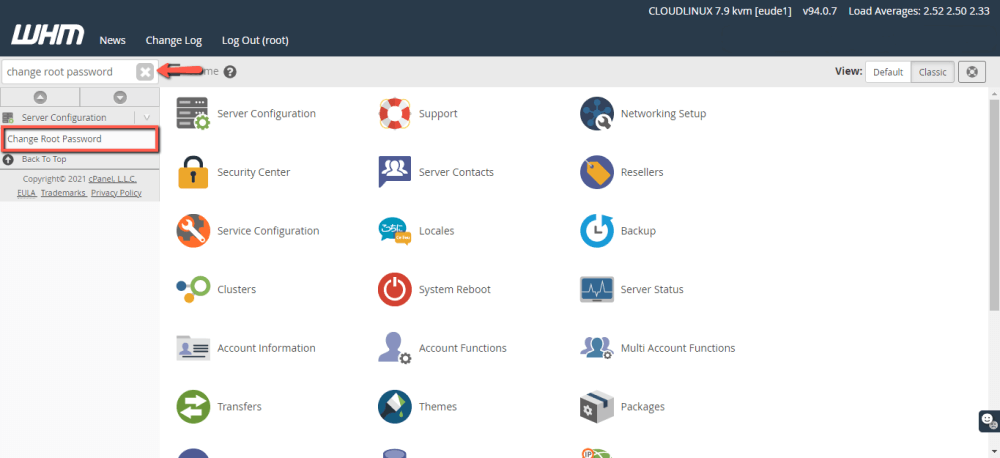
Task: Click Security Center label
Action: click(254, 172)
